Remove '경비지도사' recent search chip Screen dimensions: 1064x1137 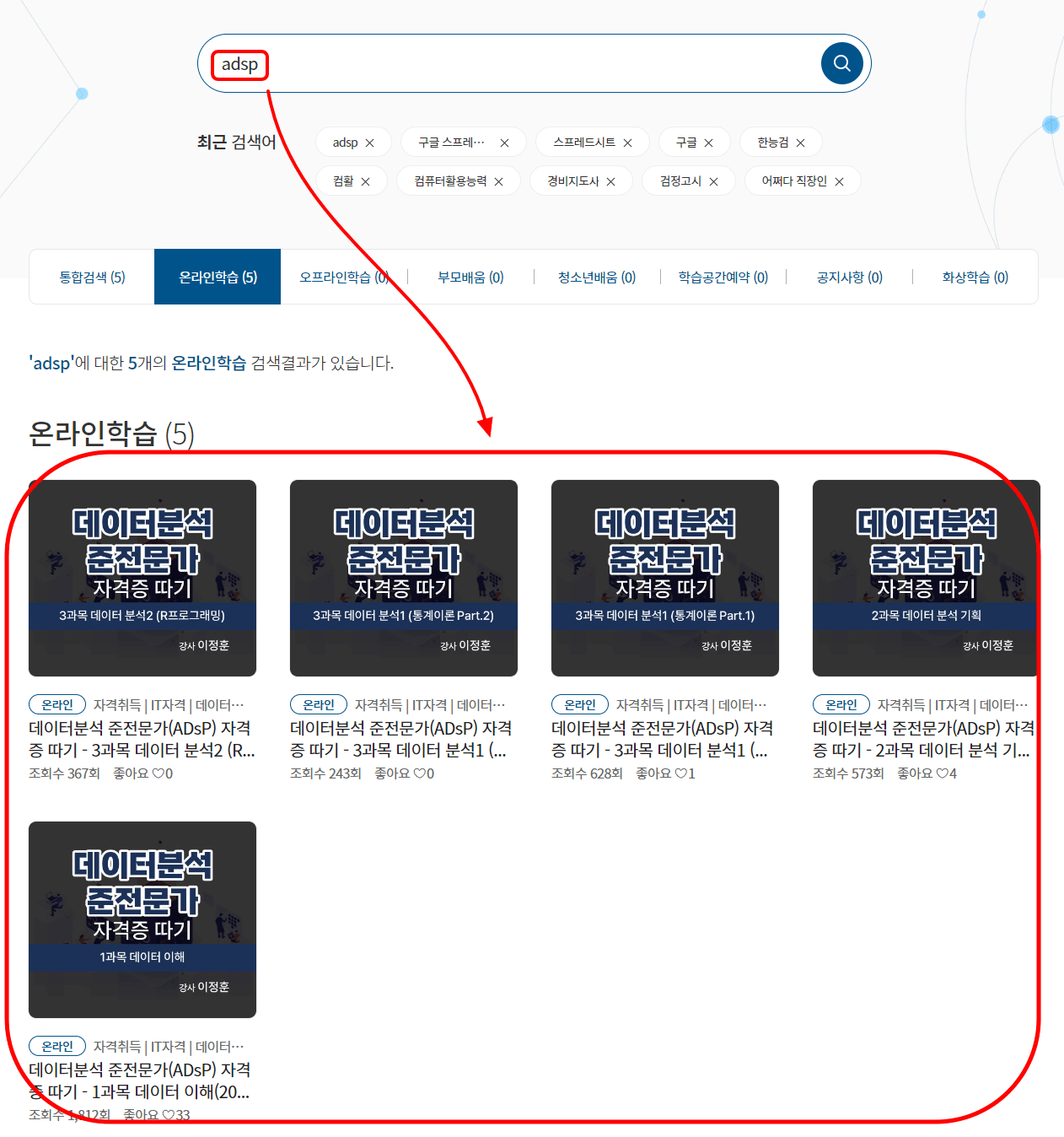click(x=610, y=181)
